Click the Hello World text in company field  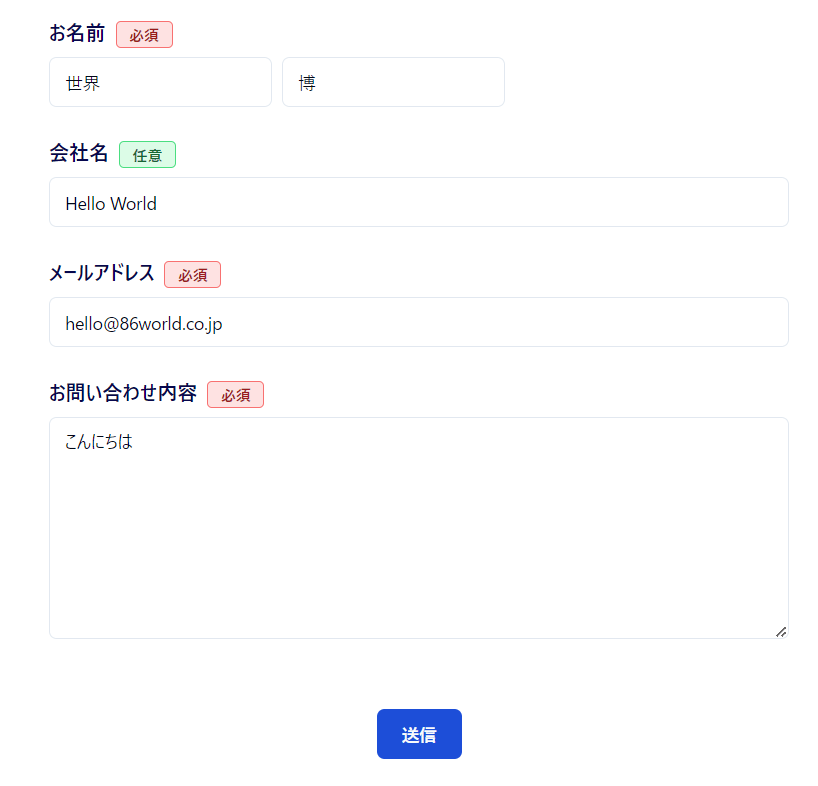111,204
